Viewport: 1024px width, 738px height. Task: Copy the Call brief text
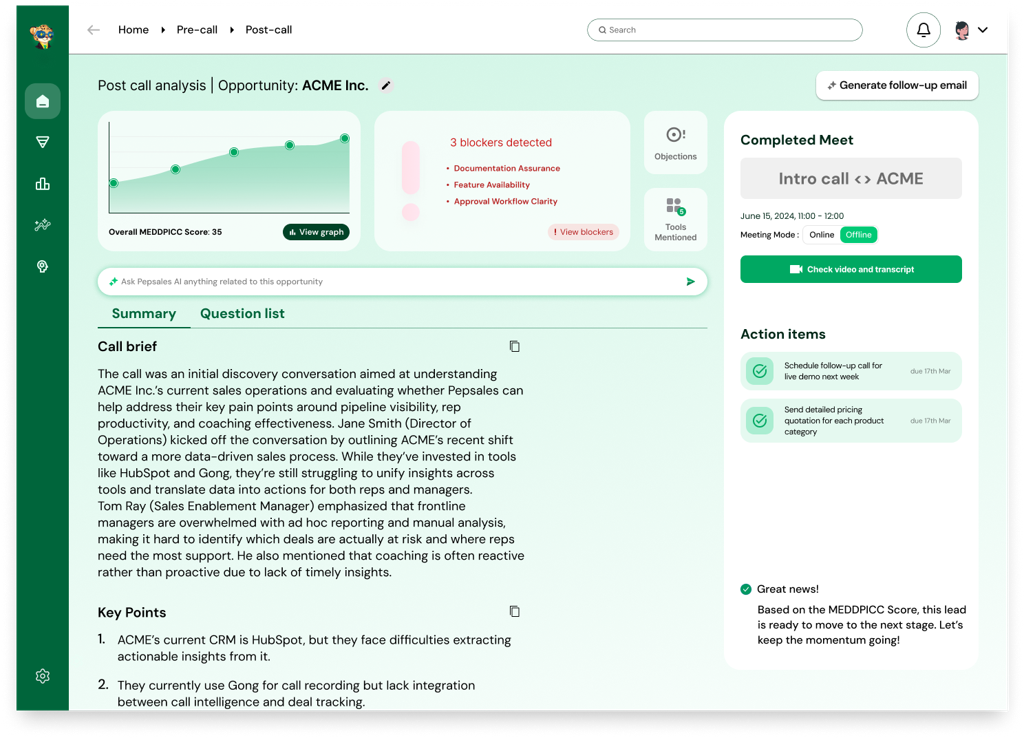515,346
